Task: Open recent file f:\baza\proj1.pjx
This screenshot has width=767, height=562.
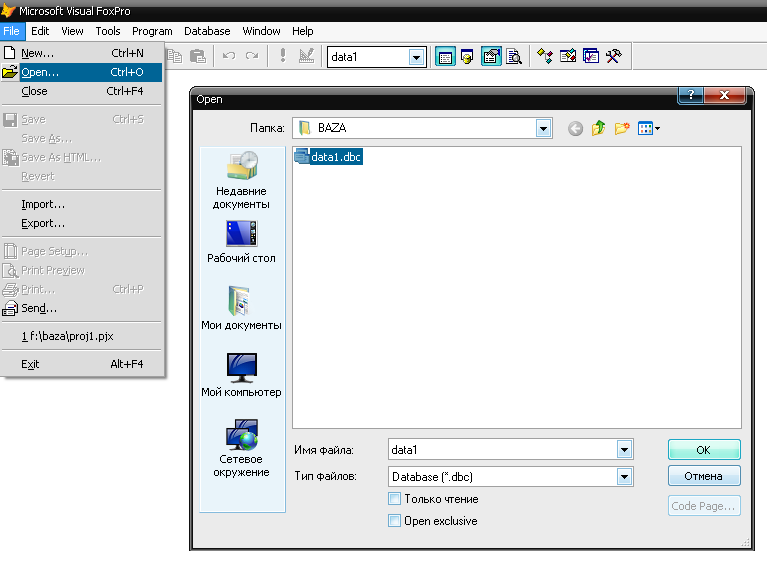Action: tap(82, 336)
